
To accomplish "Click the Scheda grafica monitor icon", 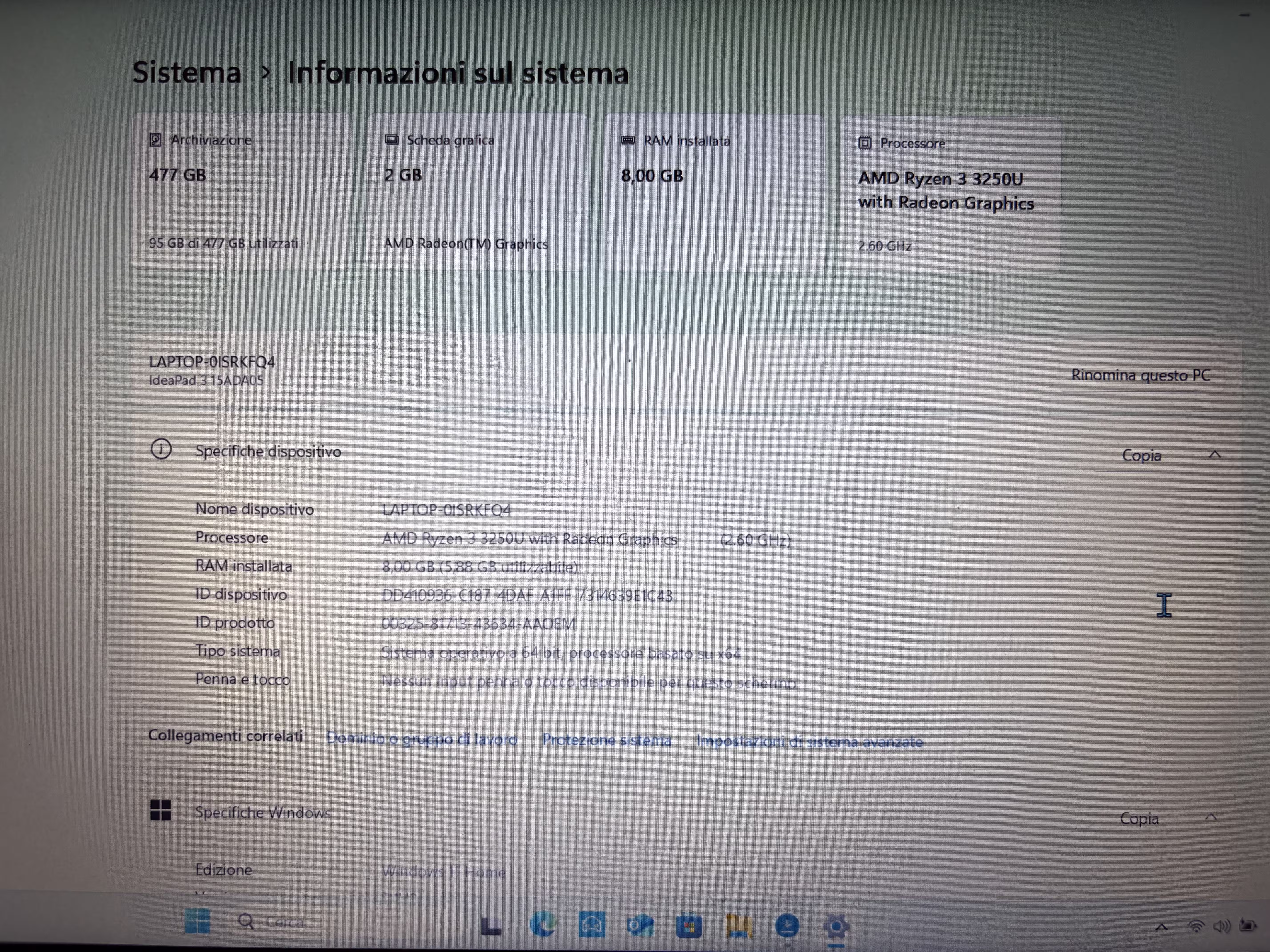I will point(392,140).
